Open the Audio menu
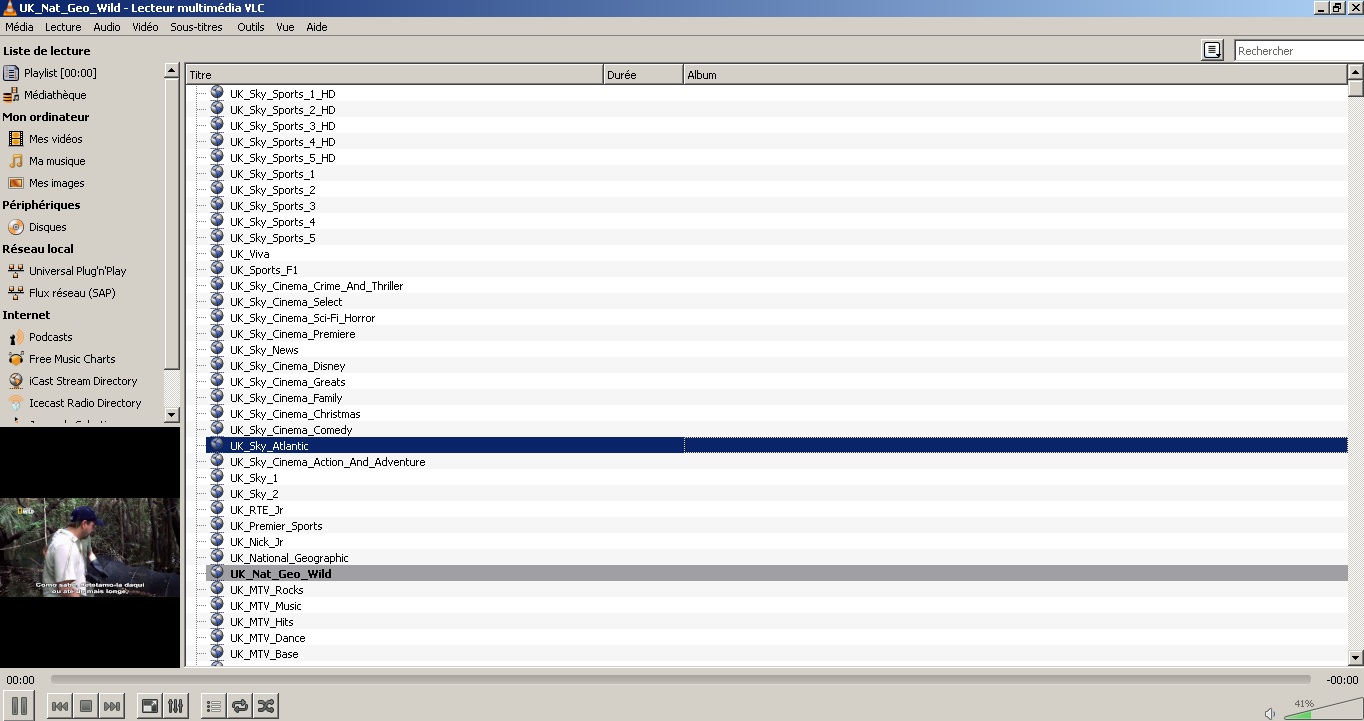The height and width of the screenshot is (721, 1364). (107, 27)
